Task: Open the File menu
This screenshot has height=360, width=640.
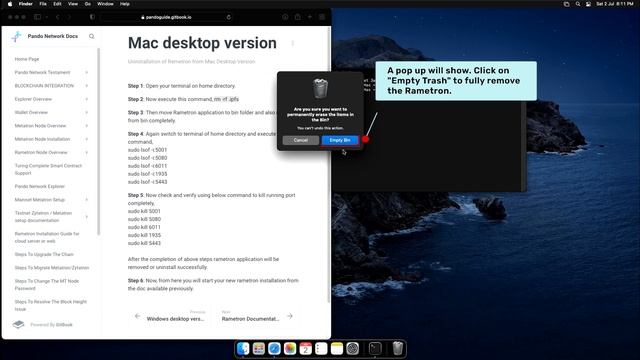Action: 43,4
